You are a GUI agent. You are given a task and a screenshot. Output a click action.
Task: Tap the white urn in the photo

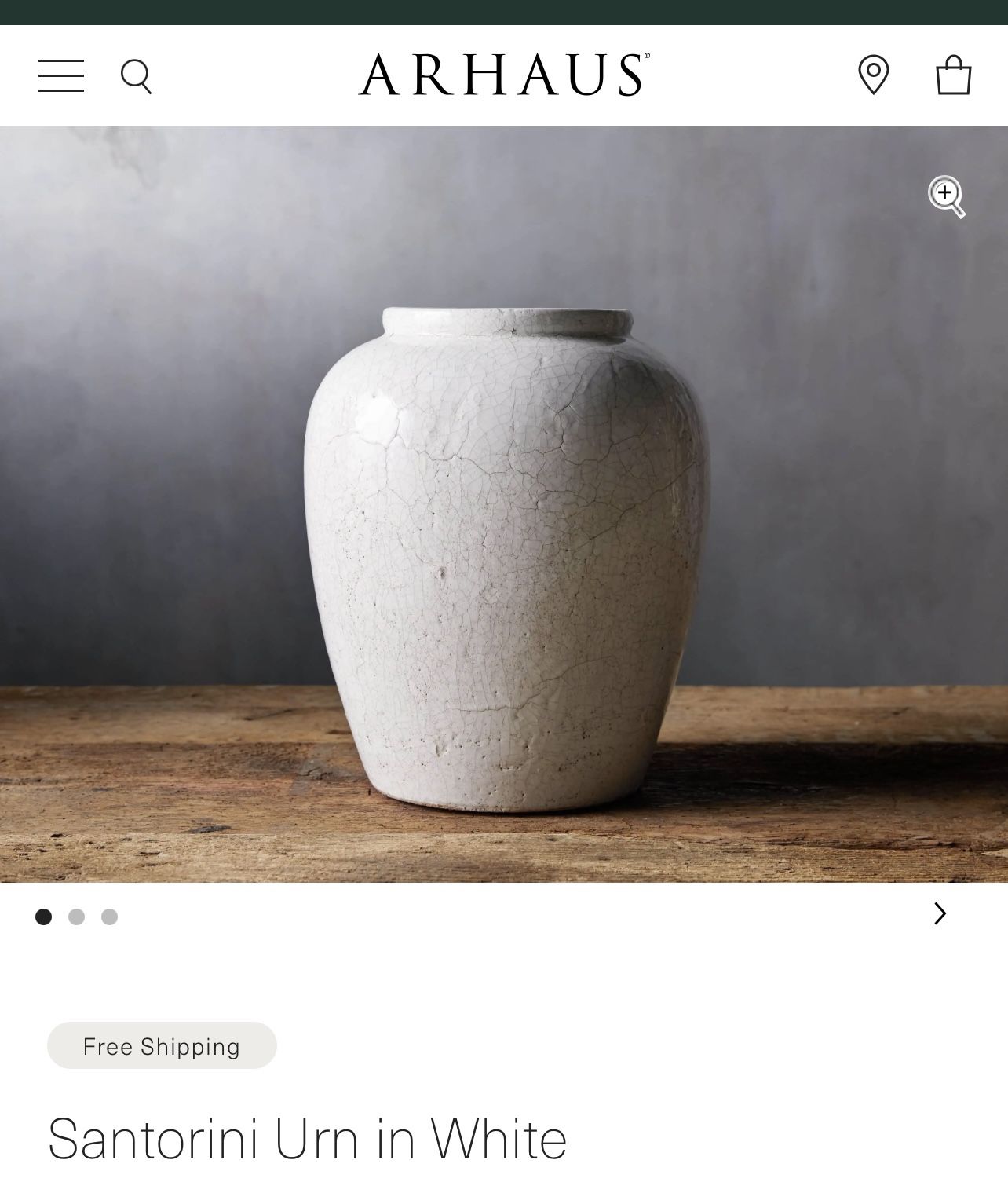pyautogui.click(x=506, y=559)
